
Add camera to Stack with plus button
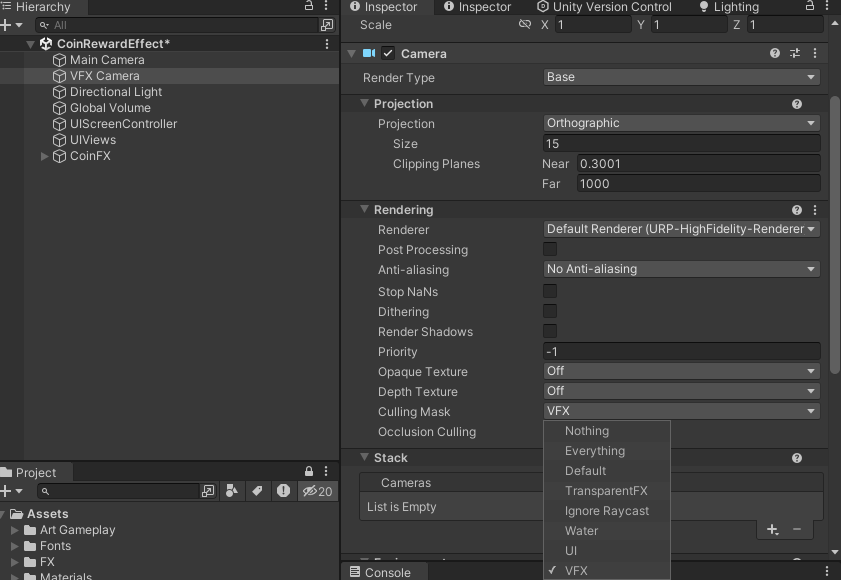(x=772, y=530)
